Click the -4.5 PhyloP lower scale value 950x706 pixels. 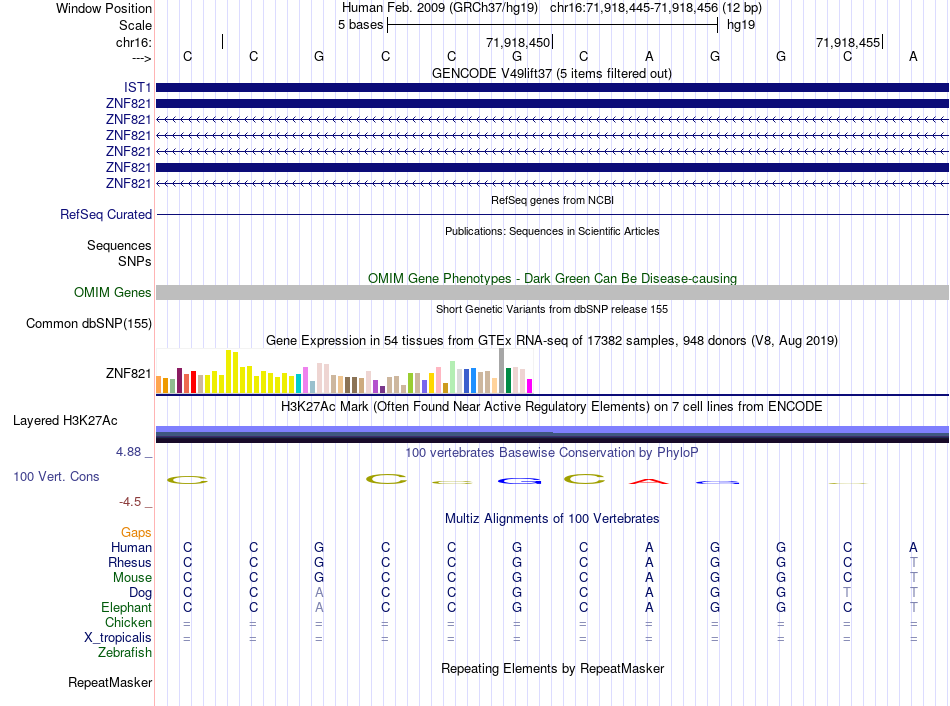pyautogui.click(x=130, y=502)
